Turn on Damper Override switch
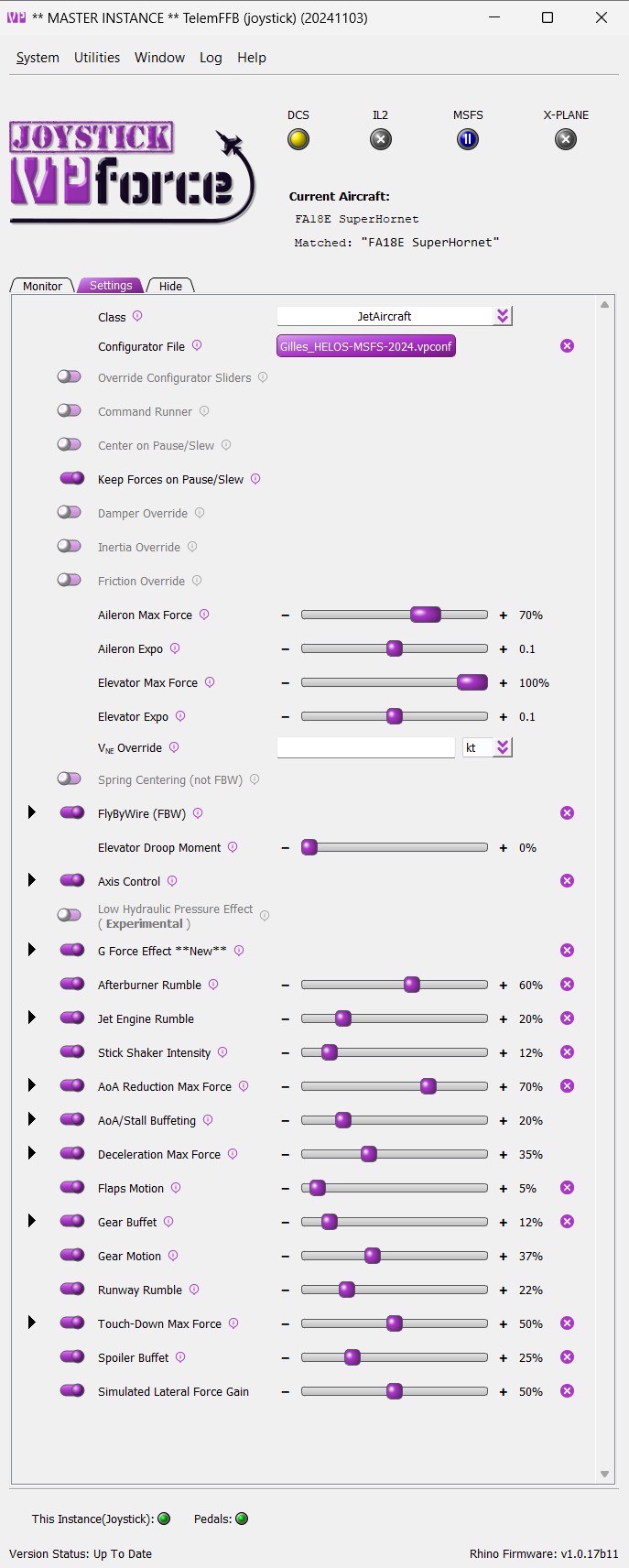This screenshot has height=1568, width=629. [70, 512]
